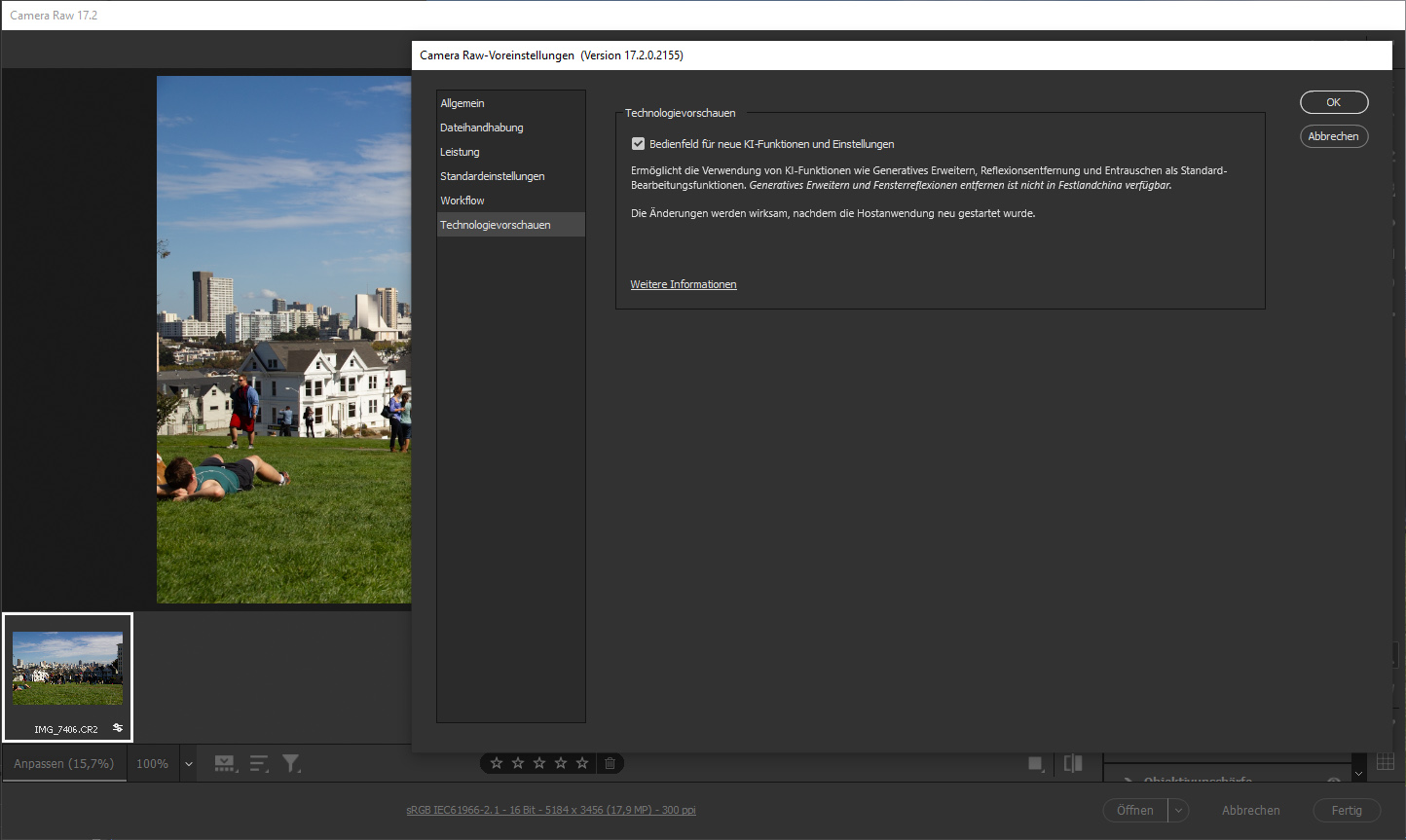The height and width of the screenshot is (840, 1406).
Task: Open the filmstrip sort order icon
Action: point(258,764)
